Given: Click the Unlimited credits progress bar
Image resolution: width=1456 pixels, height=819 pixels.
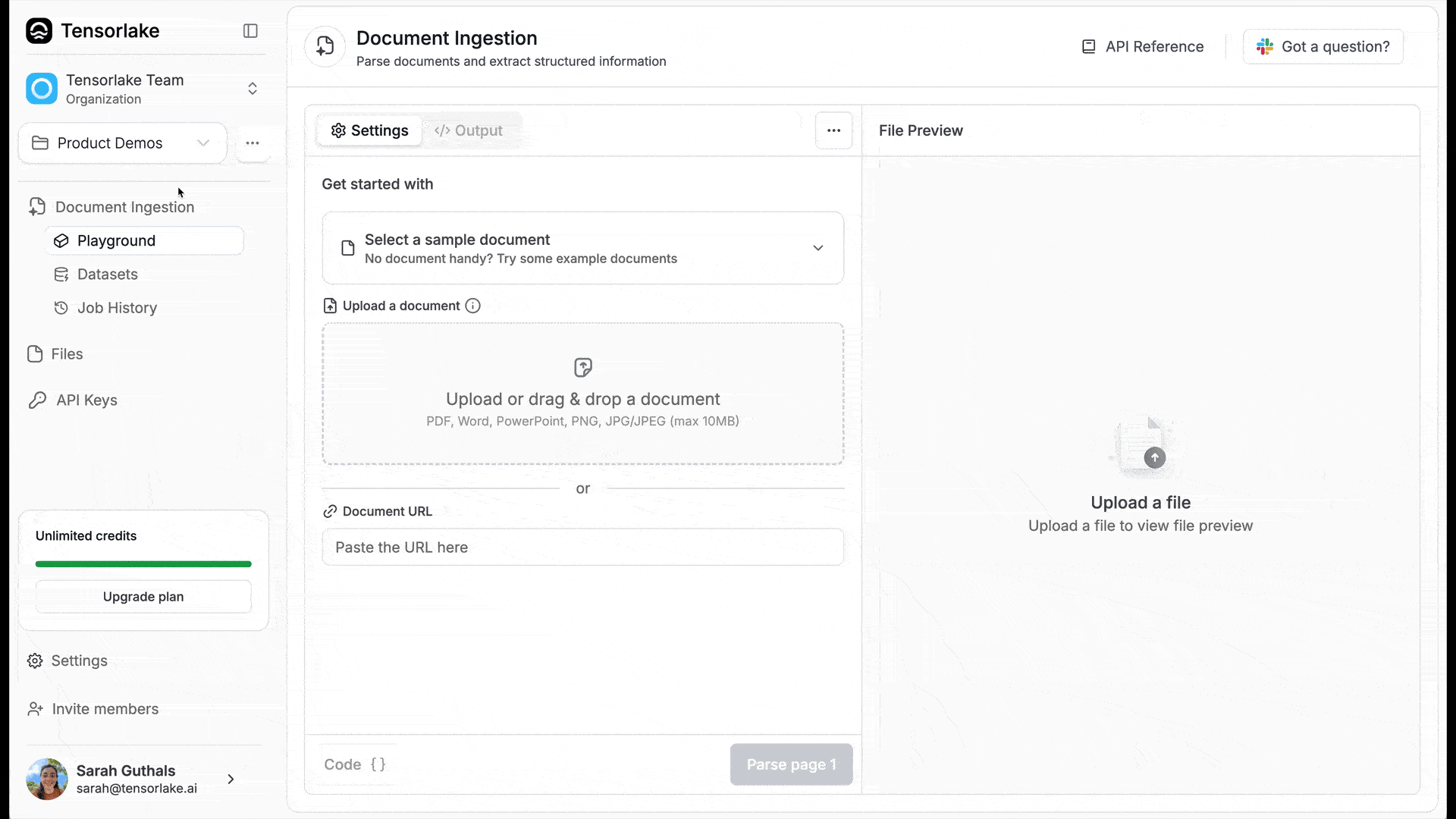Looking at the screenshot, I should pyautogui.click(x=143, y=564).
